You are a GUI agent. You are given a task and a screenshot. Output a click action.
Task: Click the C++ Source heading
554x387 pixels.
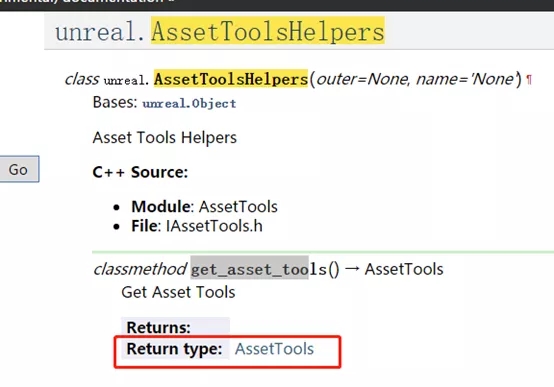tap(140, 172)
